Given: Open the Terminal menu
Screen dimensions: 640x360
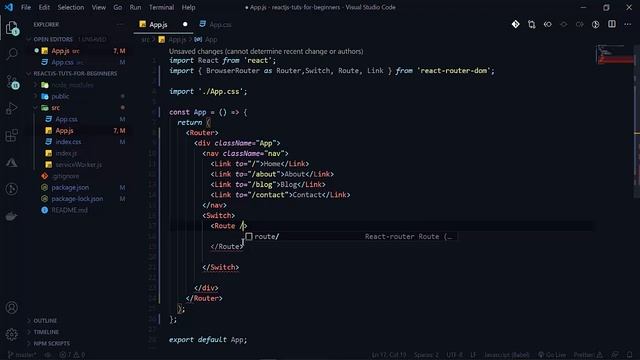Looking at the screenshot, I should 161,7.
